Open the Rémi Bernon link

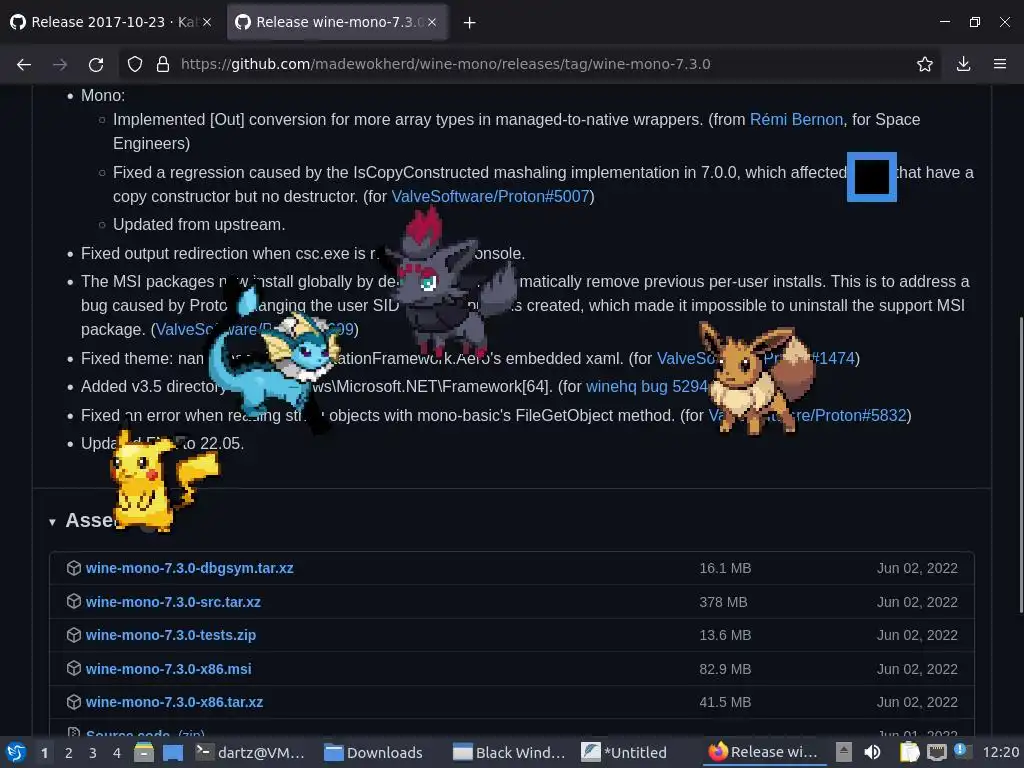[796, 120]
